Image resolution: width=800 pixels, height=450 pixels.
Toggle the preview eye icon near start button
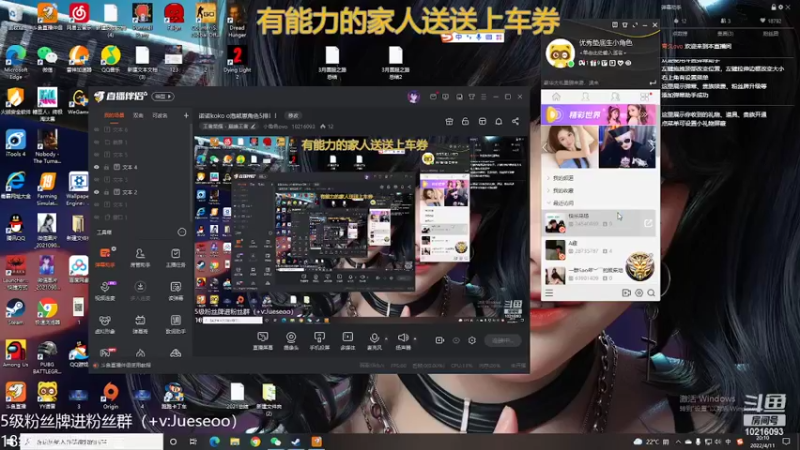[456, 340]
